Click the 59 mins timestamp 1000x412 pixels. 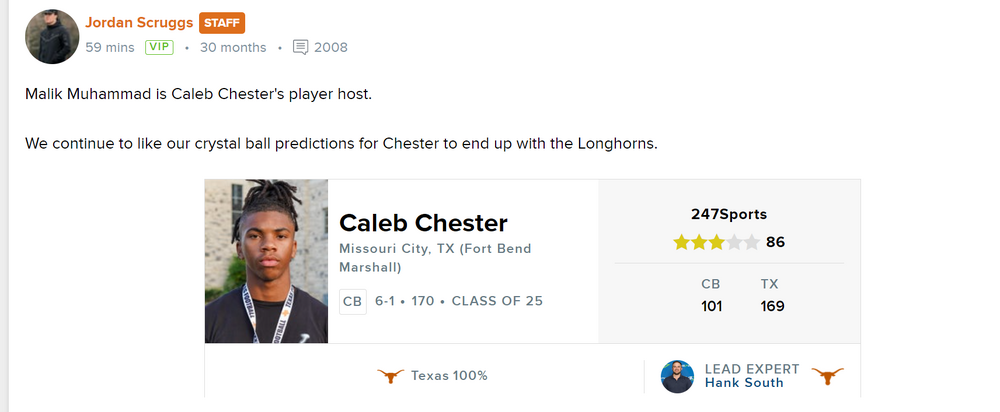pos(109,47)
